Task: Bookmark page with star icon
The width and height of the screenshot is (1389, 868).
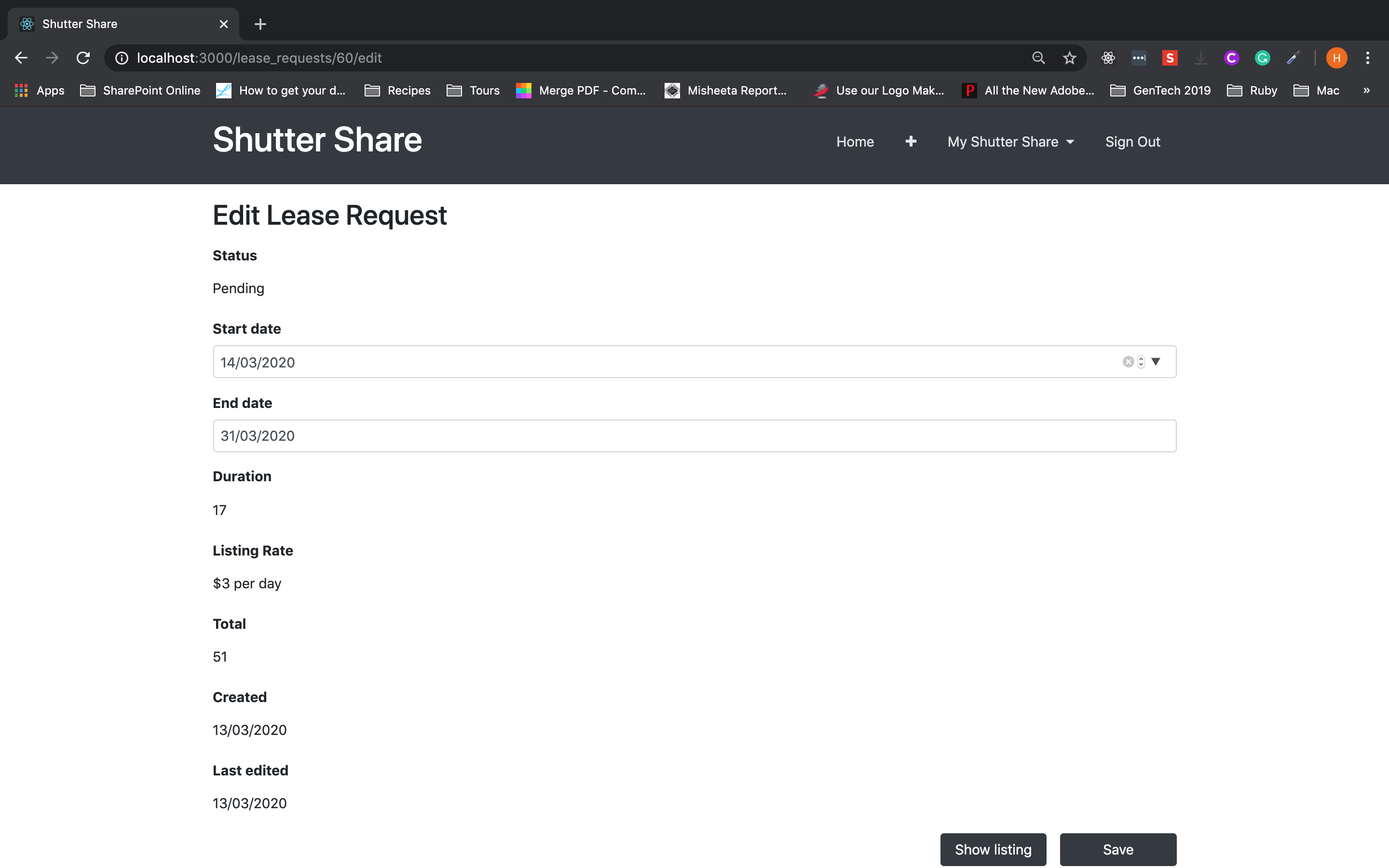Action: pyautogui.click(x=1069, y=58)
